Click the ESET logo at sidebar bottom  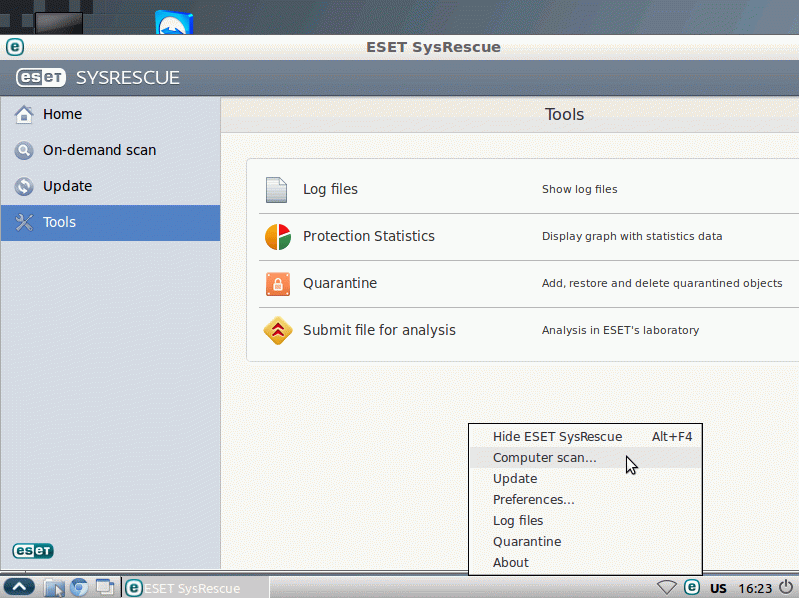click(33, 551)
